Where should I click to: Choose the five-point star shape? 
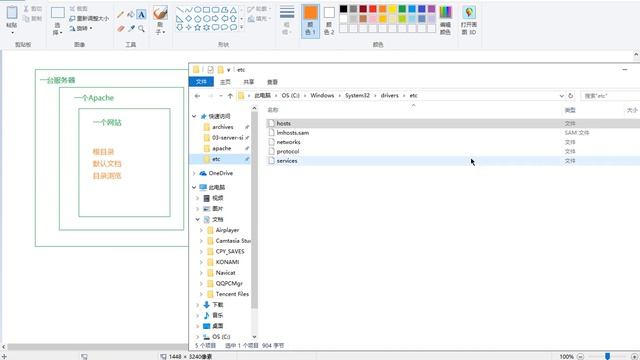click(x=198, y=27)
